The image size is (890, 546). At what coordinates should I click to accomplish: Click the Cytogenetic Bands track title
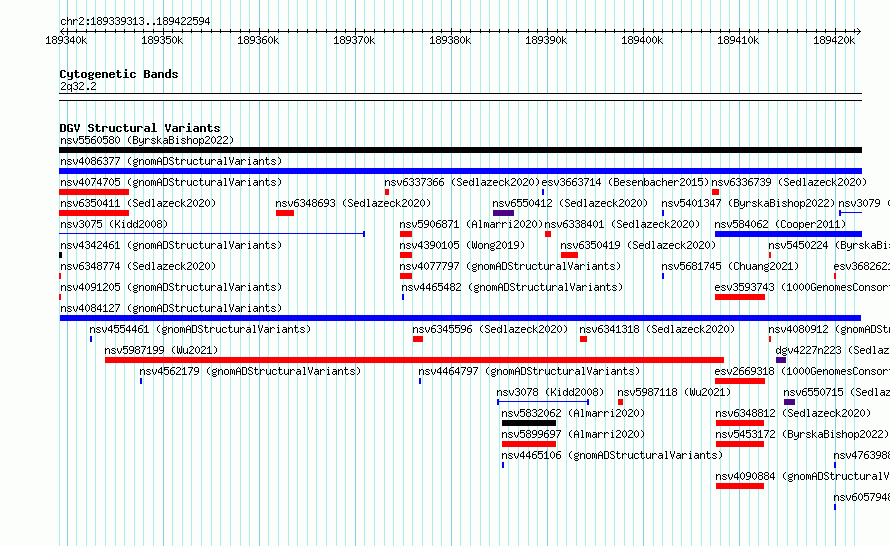pos(119,74)
